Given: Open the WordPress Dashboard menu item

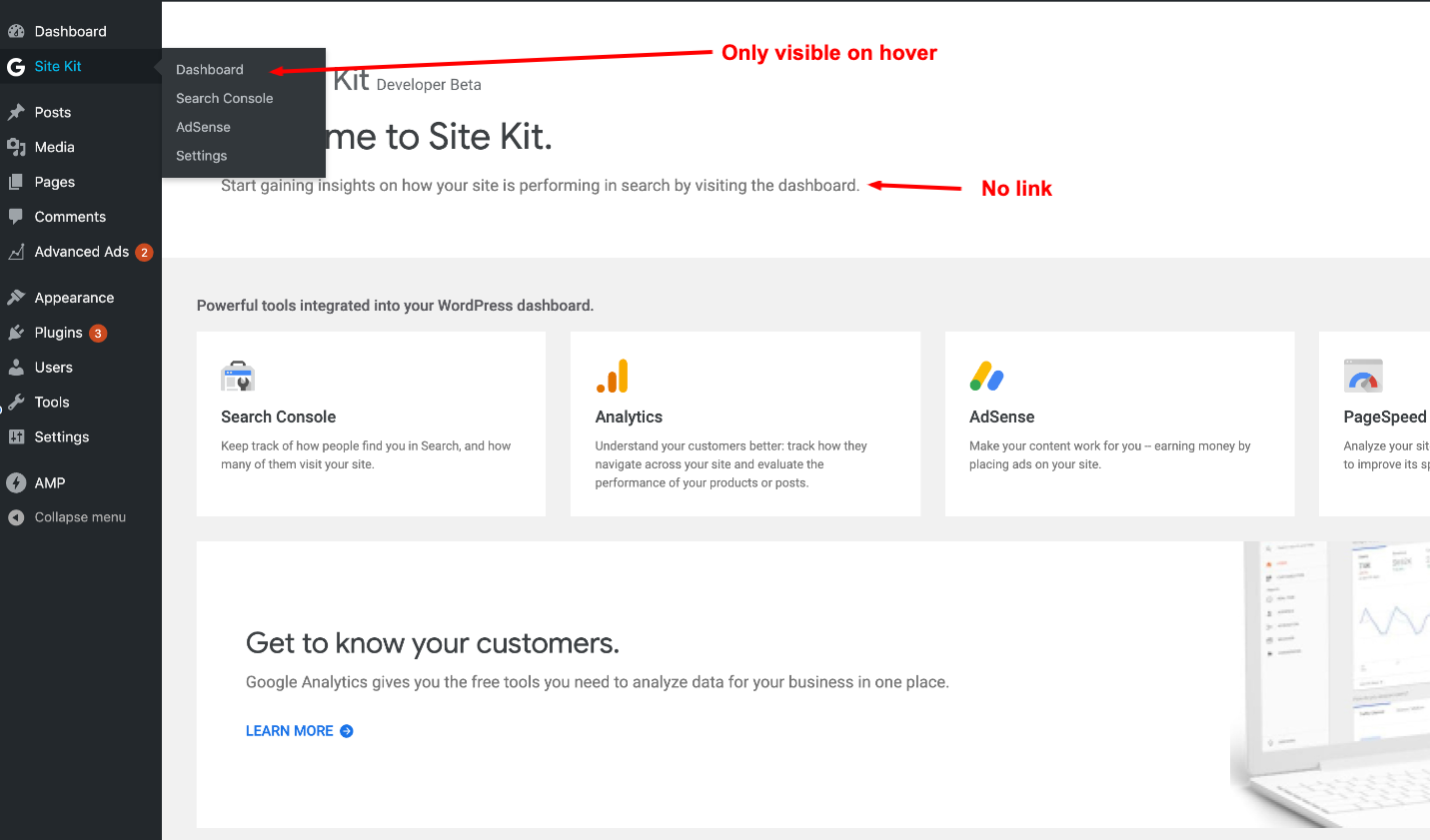Looking at the screenshot, I should coord(70,31).
